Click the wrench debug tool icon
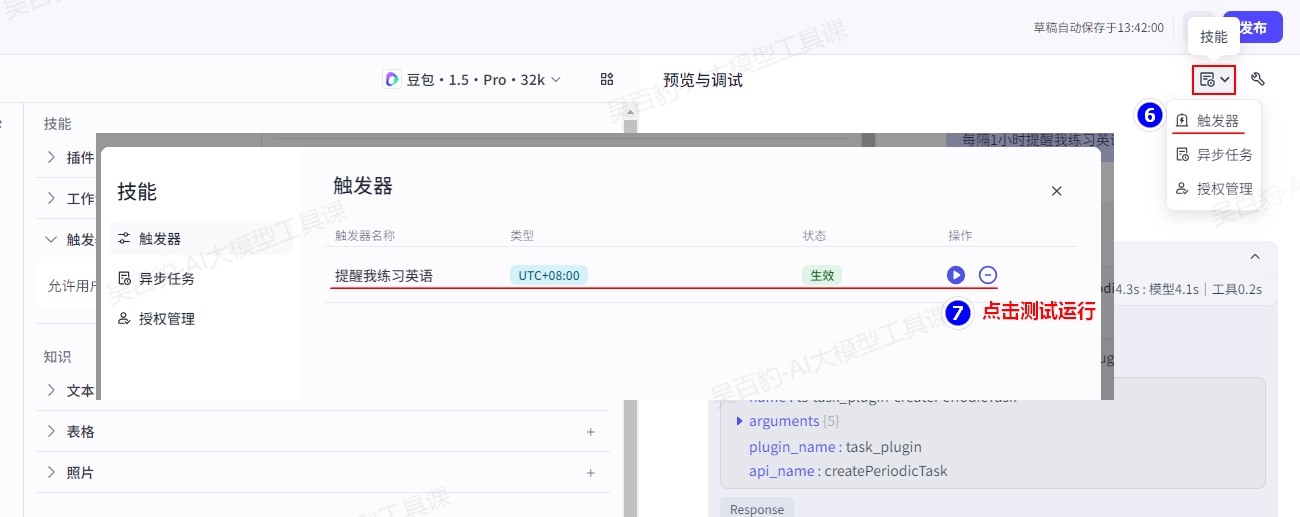Viewport: 1300px width, 517px height. [x=1258, y=79]
